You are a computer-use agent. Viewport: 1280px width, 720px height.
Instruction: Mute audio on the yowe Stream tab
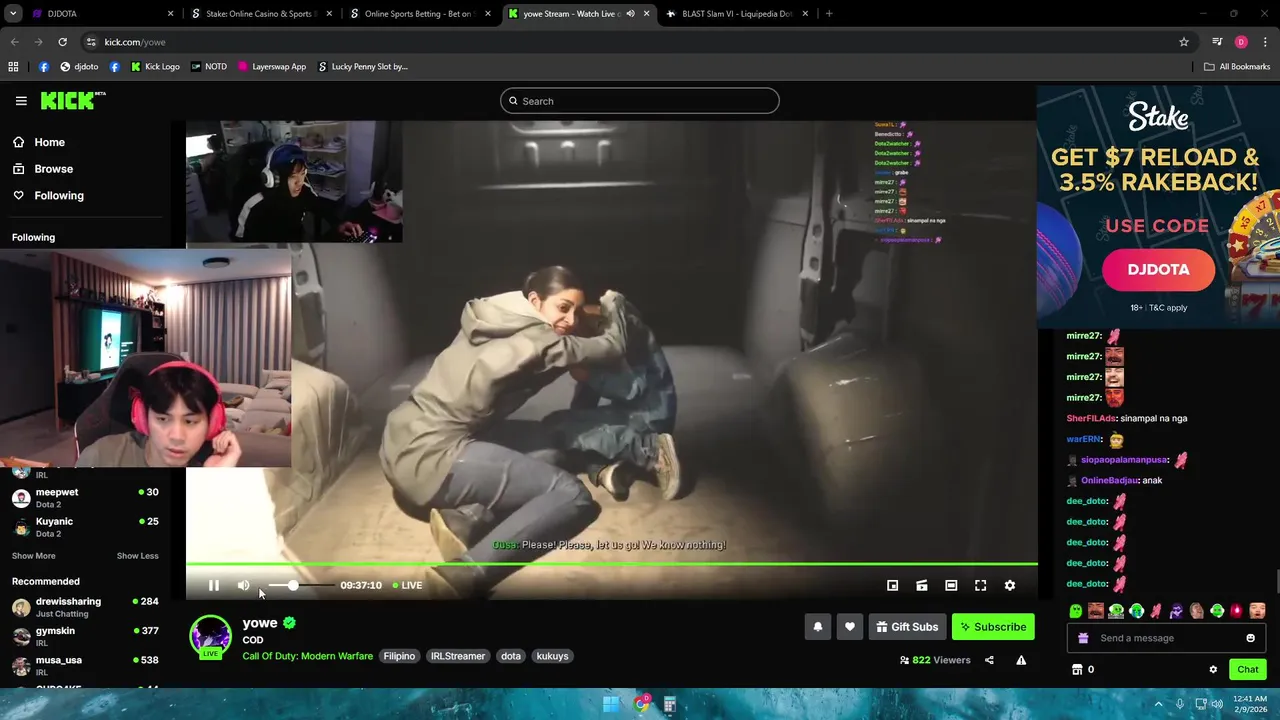coord(630,14)
